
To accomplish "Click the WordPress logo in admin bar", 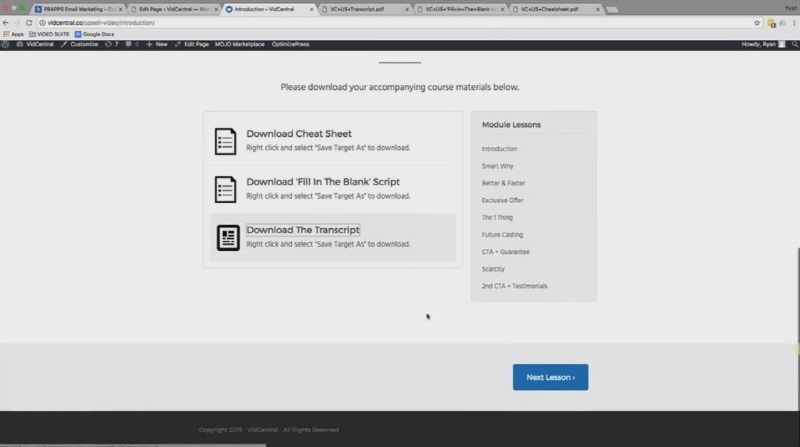I will coord(6,44).
